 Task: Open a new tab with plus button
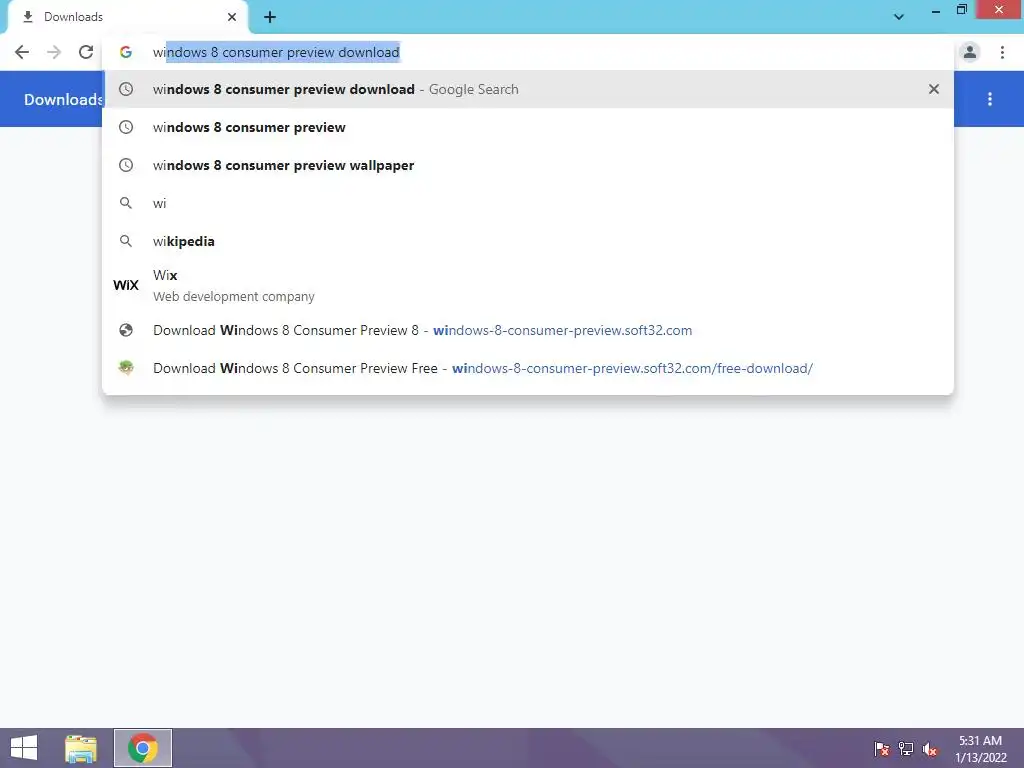point(270,17)
